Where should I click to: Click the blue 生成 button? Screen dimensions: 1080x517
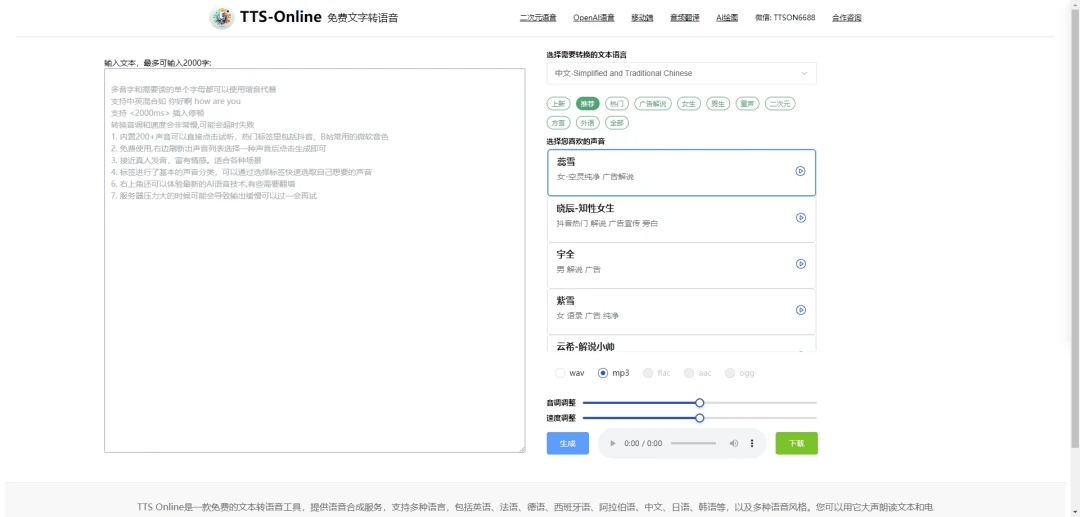567,443
